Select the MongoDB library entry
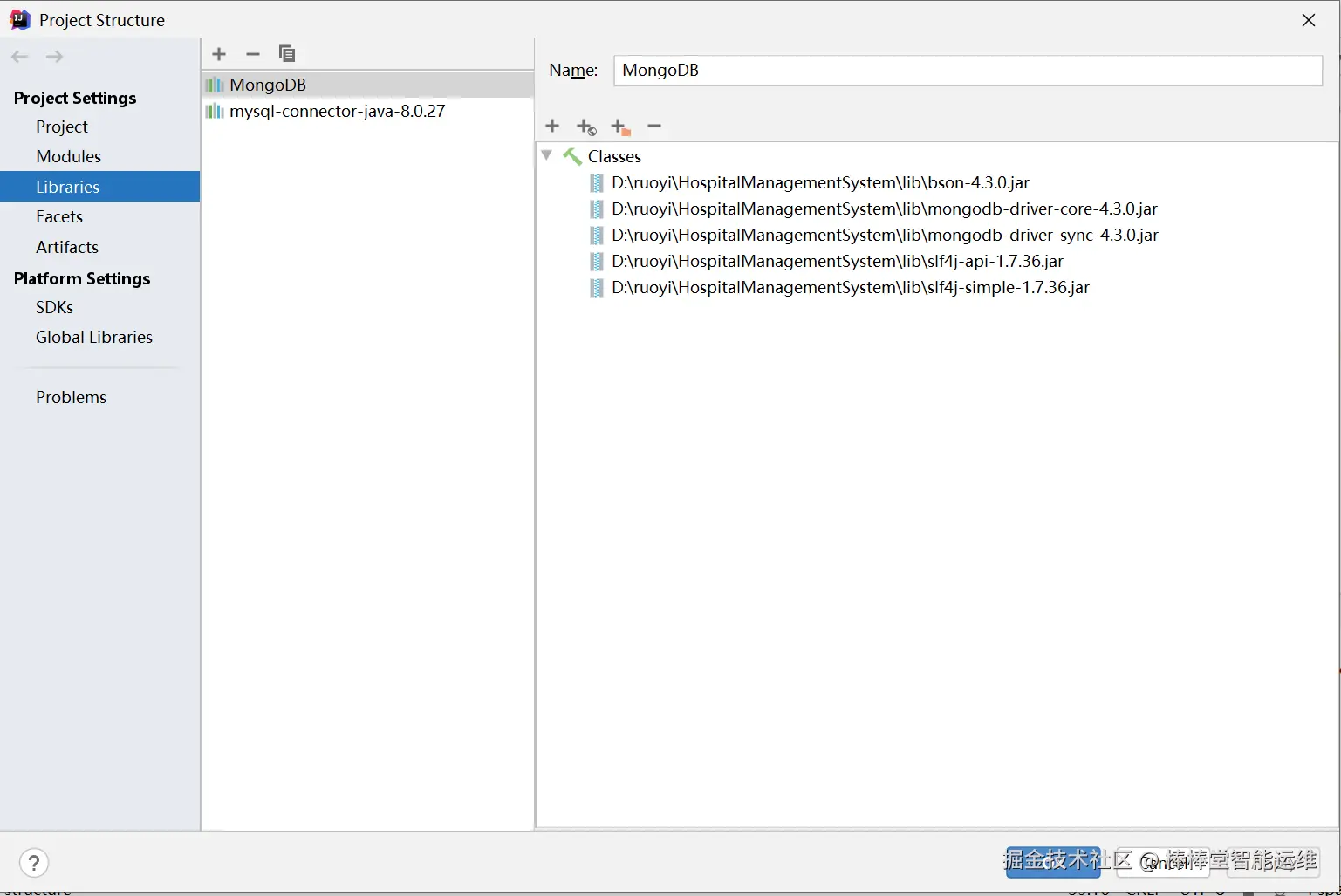The image size is (1341, 896). [x=367, y=85]
